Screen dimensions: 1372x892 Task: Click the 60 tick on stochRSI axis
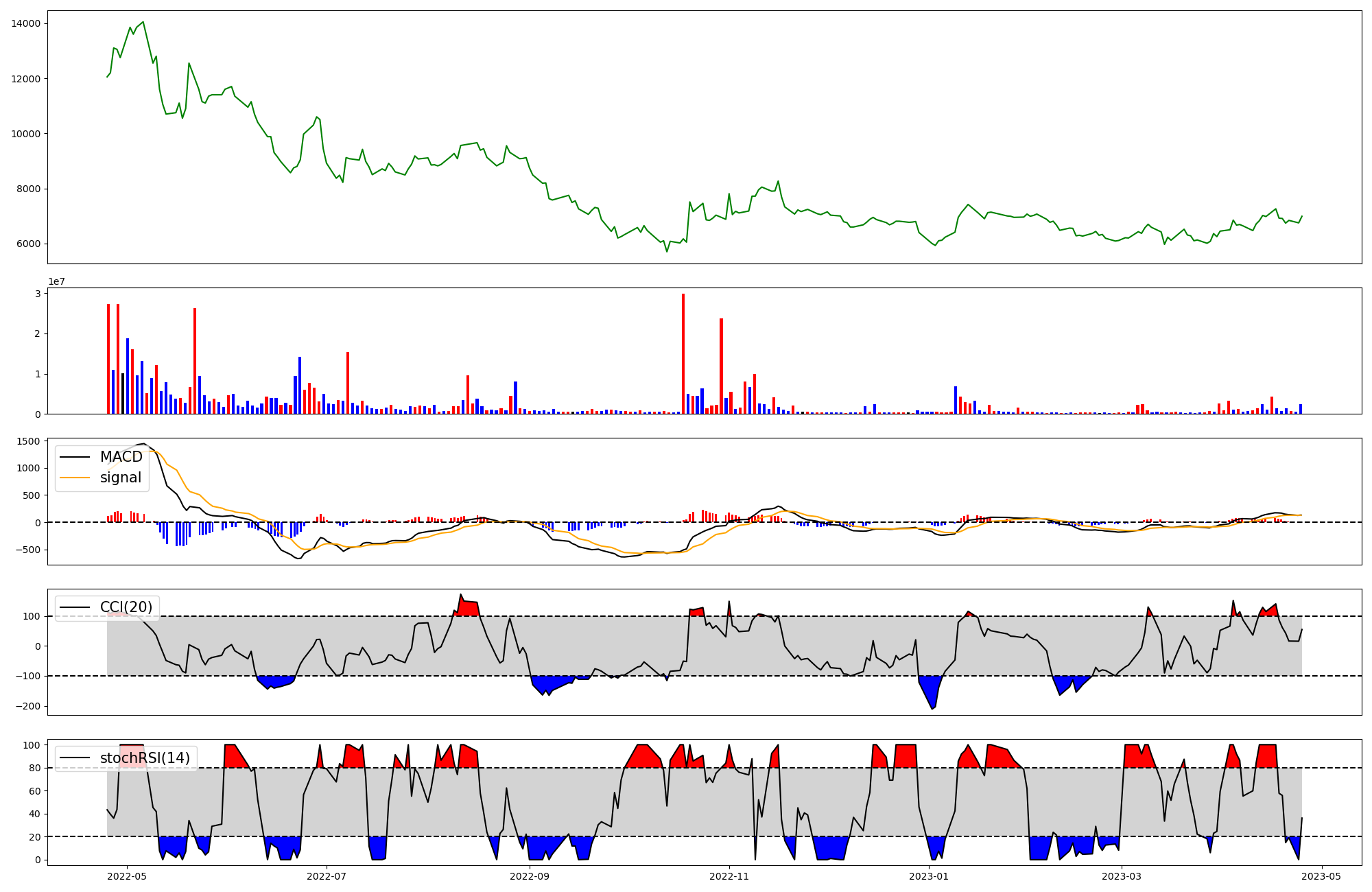(x=35, y=791)
